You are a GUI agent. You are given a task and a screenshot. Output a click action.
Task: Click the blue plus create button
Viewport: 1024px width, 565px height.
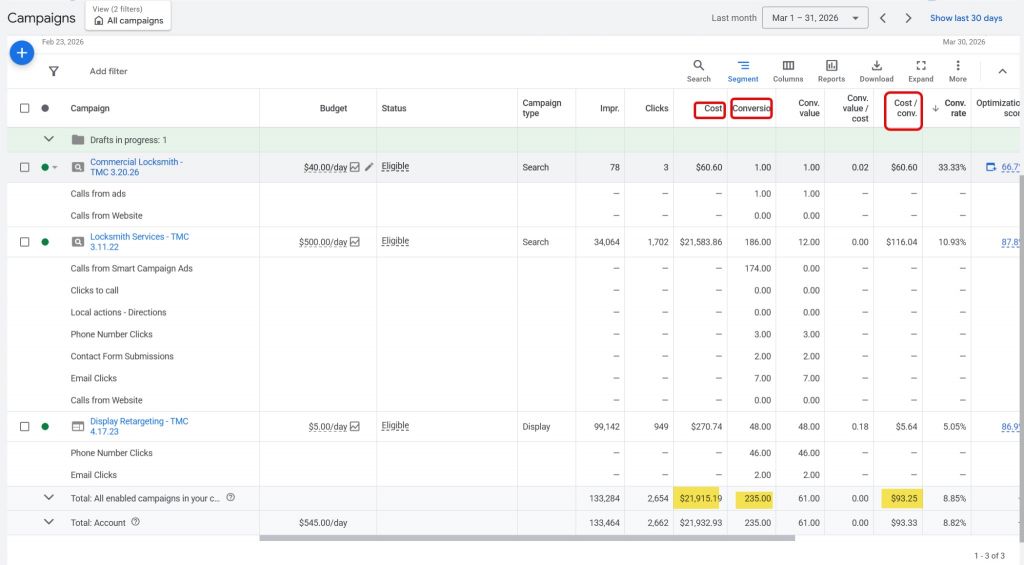tap(22, 53)
